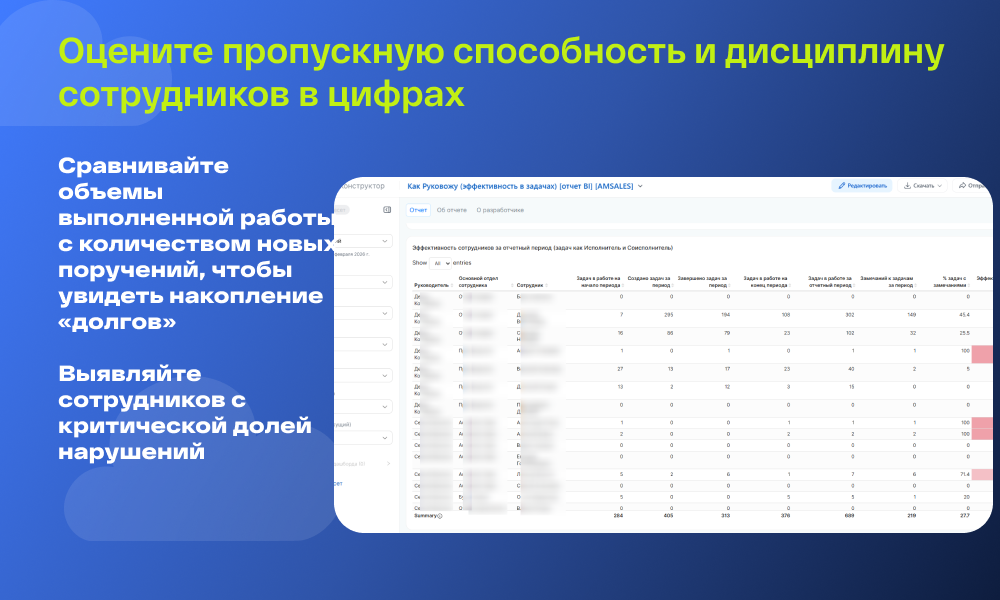1000x600 pixels.
Task: Click the Скачать button
Action: point(922,186)
